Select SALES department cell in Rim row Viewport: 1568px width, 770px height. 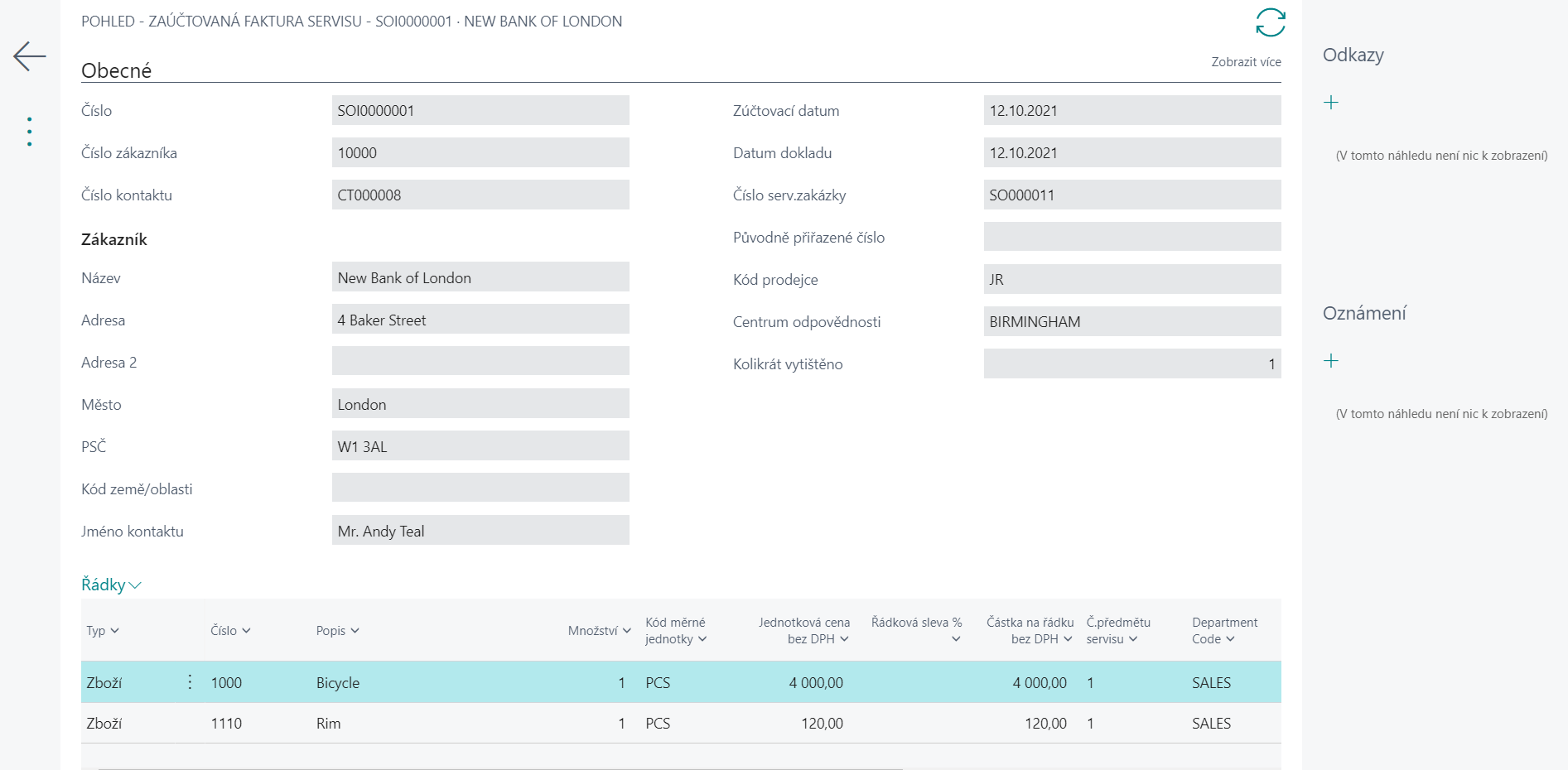pyautogui.click(x=1211, y=723)
